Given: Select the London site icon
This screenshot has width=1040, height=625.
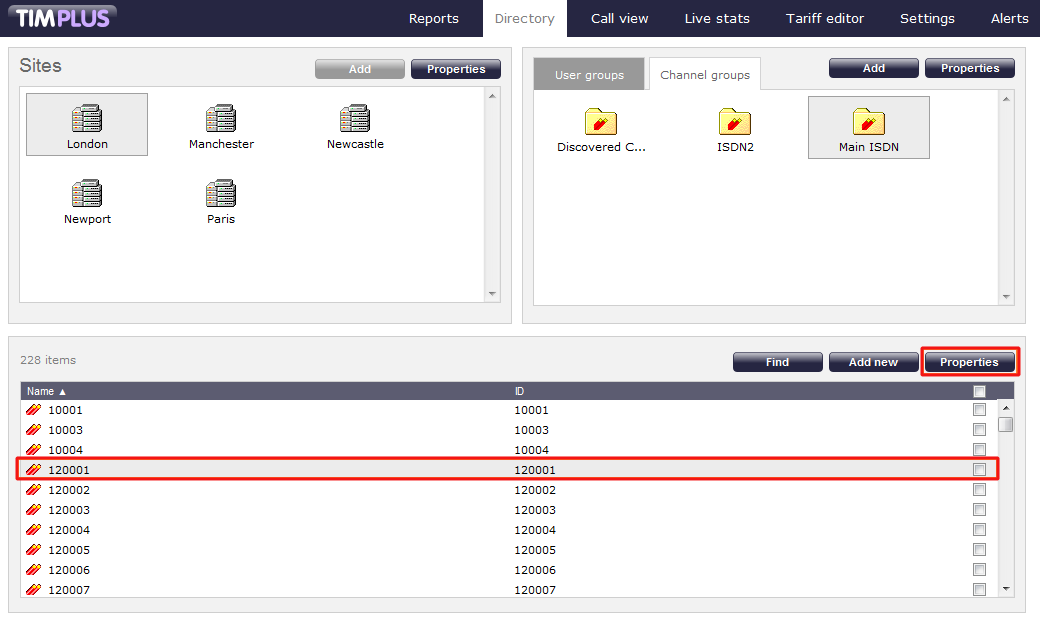Looking at the screenshot, I should 87,120.
